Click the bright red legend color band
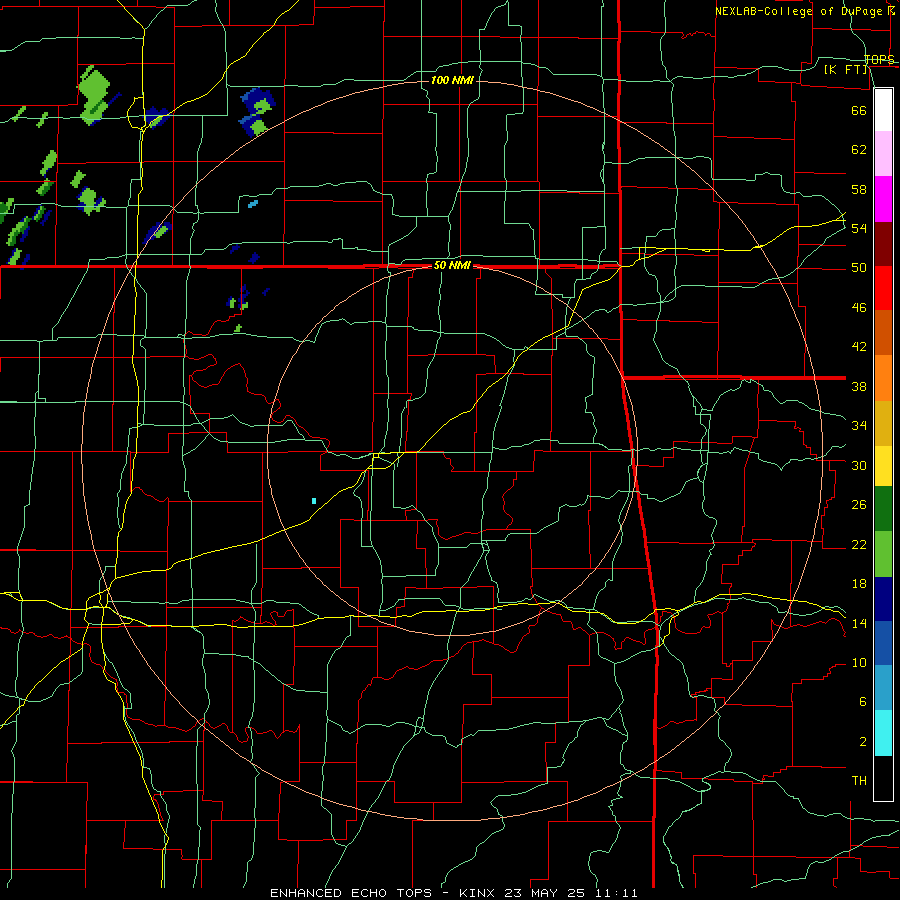This screenshot has height=900, width=900. [883, 289]
